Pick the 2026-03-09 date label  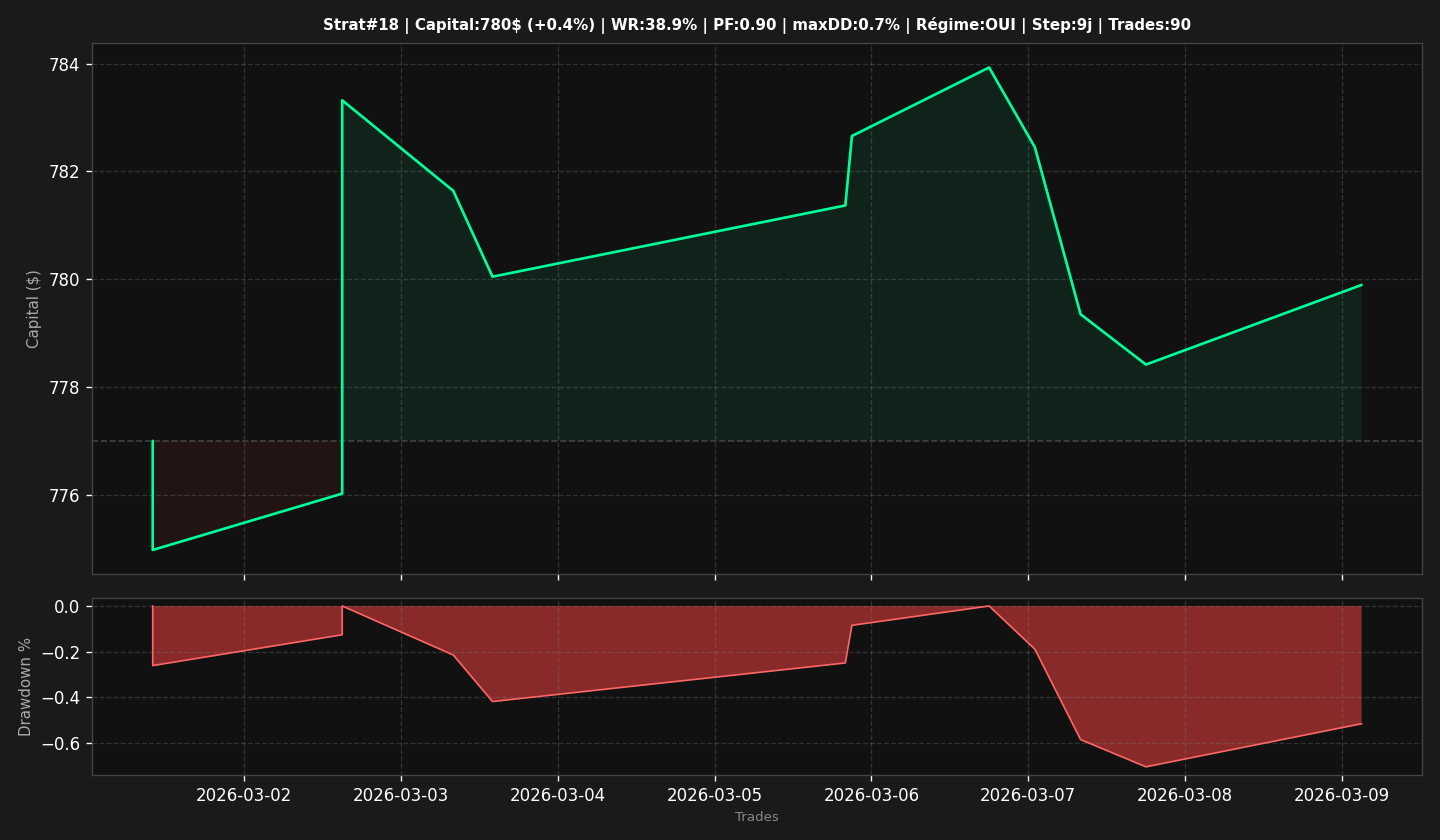coord(1342,795)
